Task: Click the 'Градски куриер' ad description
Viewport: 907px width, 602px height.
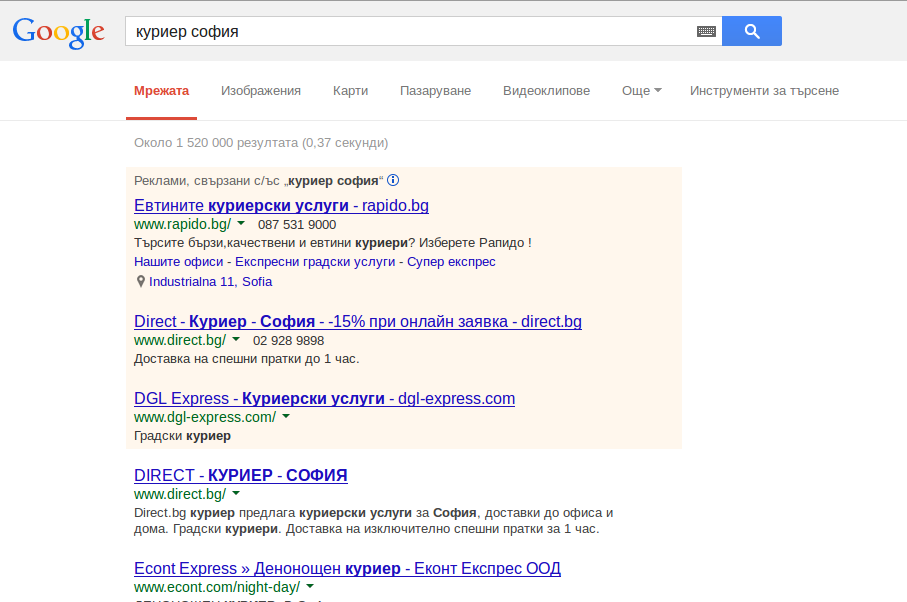Action: pyautogui.click(x=182, y=436)
